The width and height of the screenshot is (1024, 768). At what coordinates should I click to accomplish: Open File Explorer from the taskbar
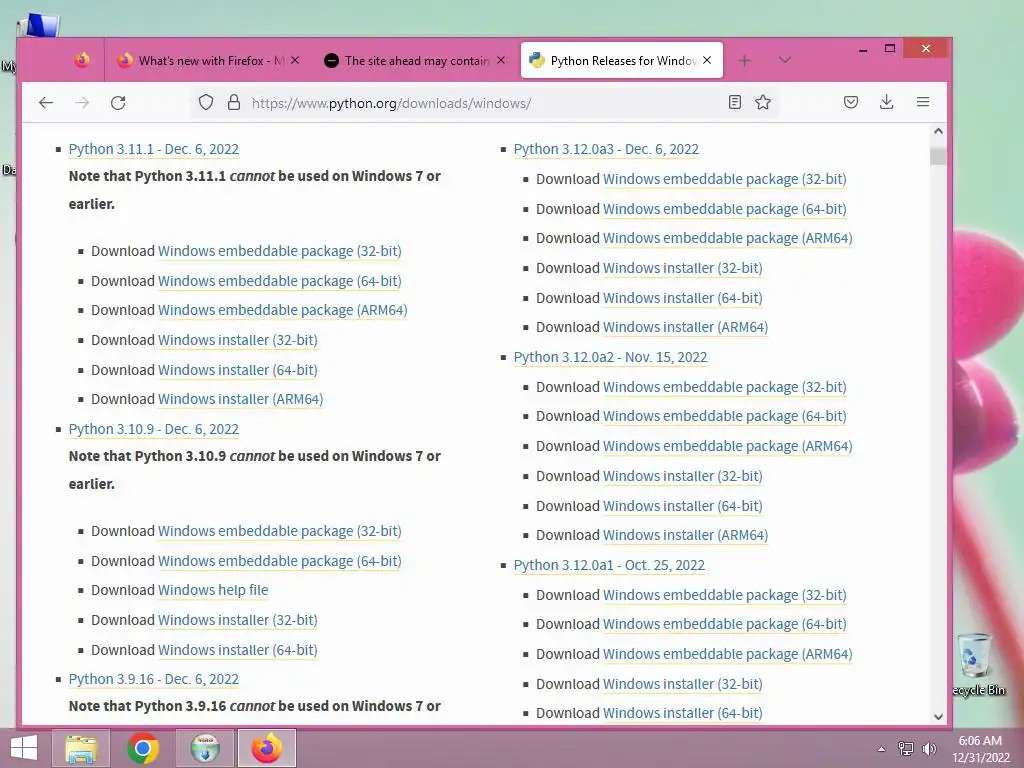pos(82,748)
